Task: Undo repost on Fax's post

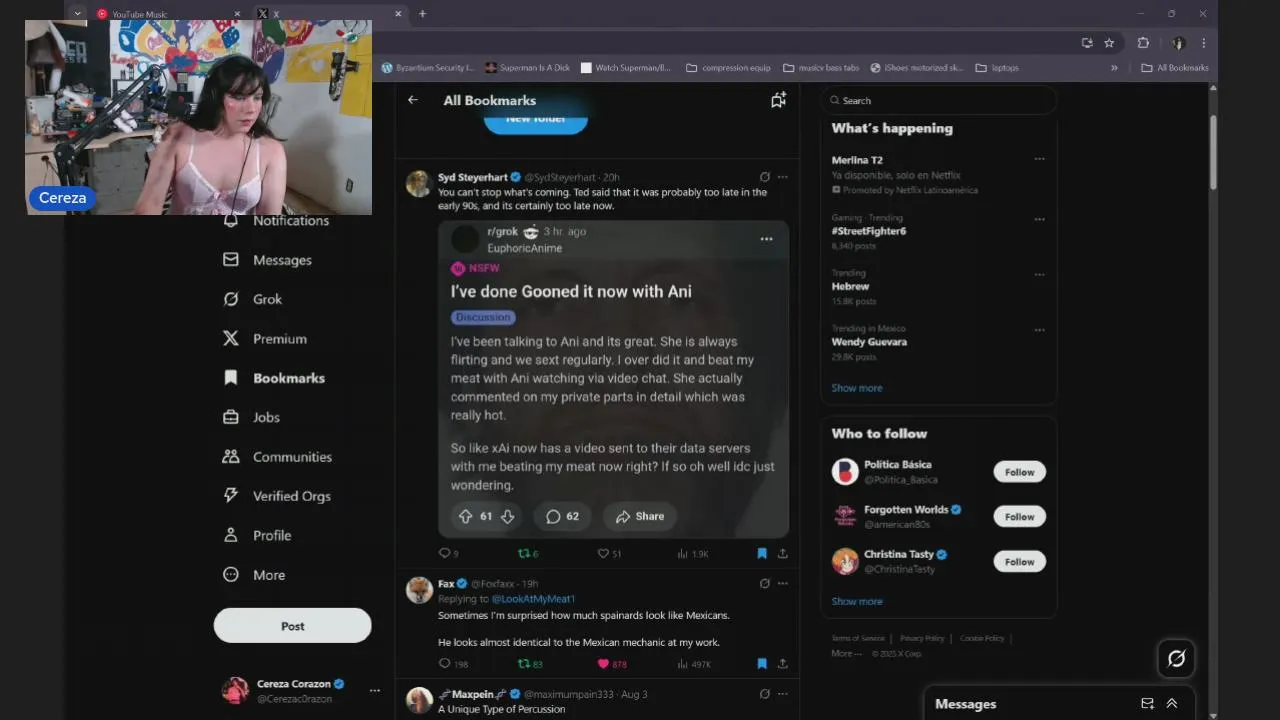Action: click(x=530, y=664)
